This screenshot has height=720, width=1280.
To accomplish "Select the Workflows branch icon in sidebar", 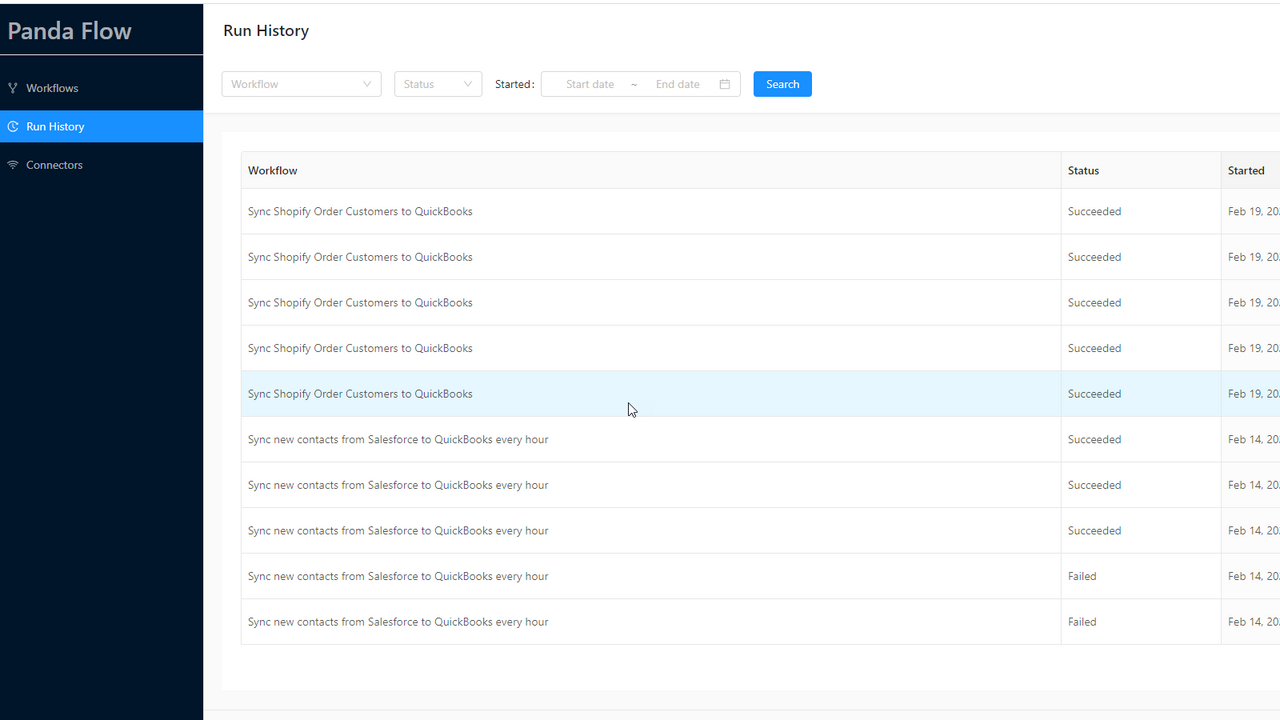I will pyautogui.click(x=13, y=88).
